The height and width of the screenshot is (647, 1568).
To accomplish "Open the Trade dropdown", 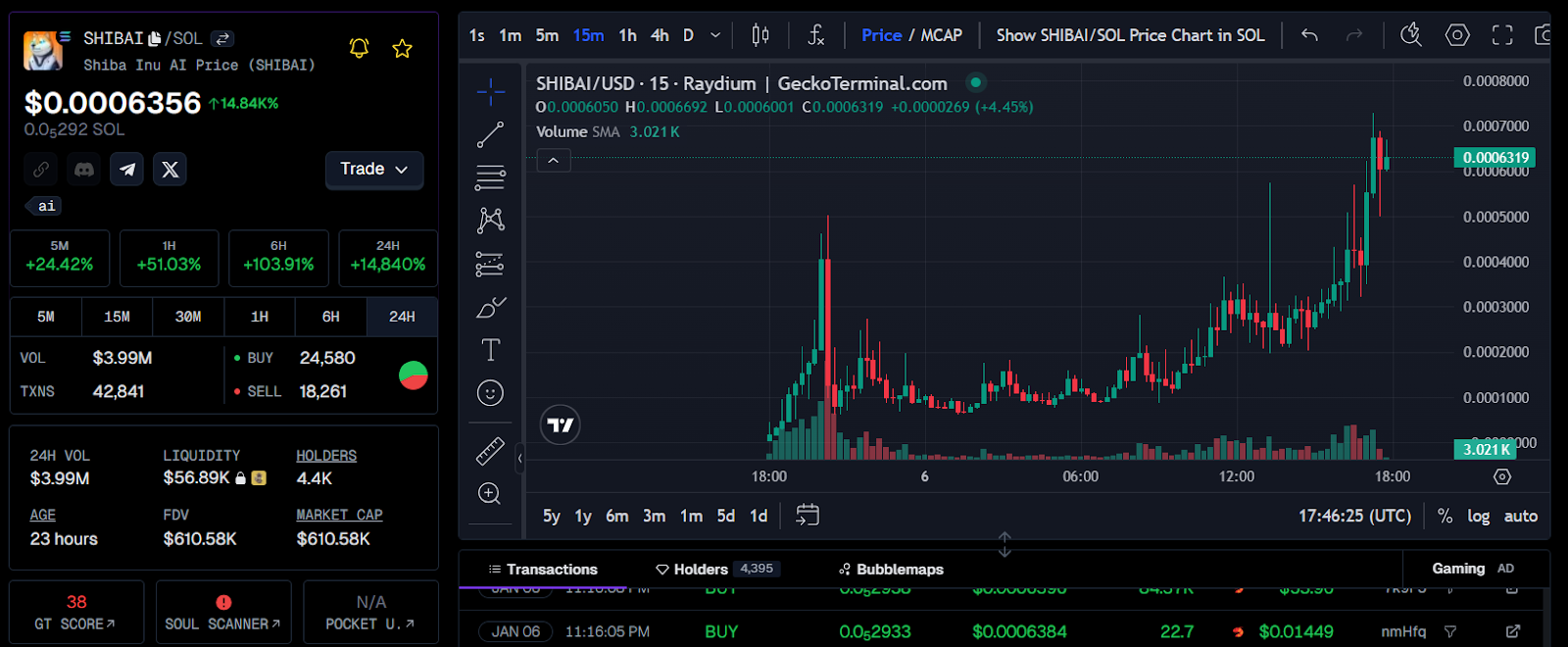I will (x=374, y=170).
